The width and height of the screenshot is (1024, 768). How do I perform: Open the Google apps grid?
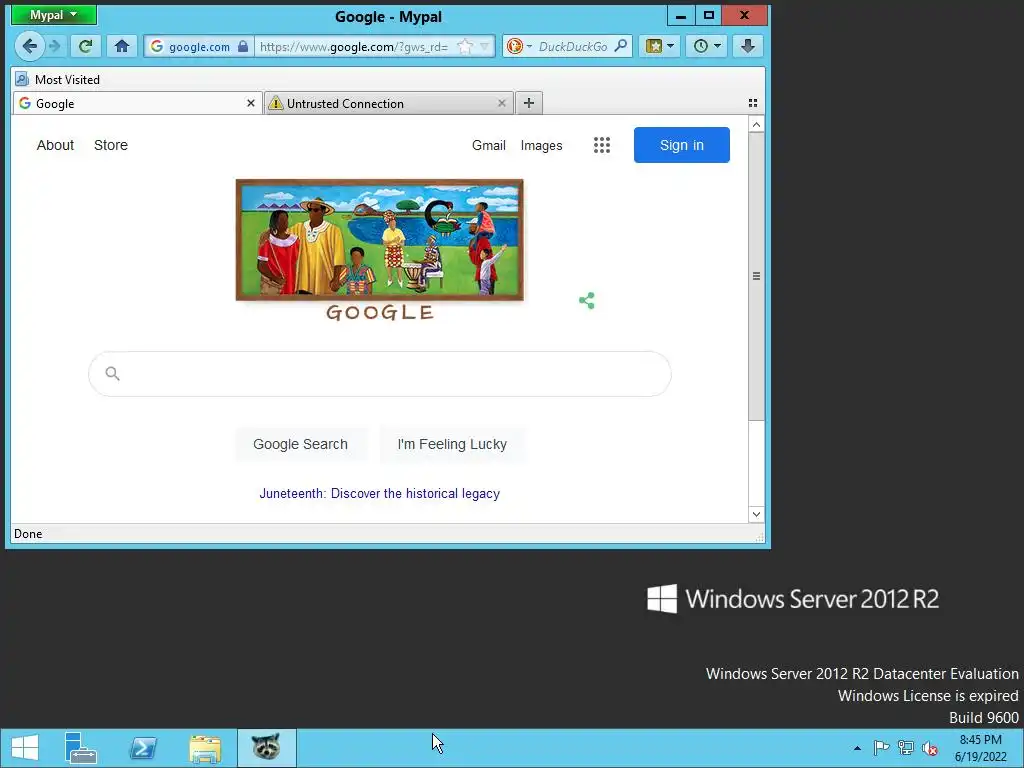point(601,145)
